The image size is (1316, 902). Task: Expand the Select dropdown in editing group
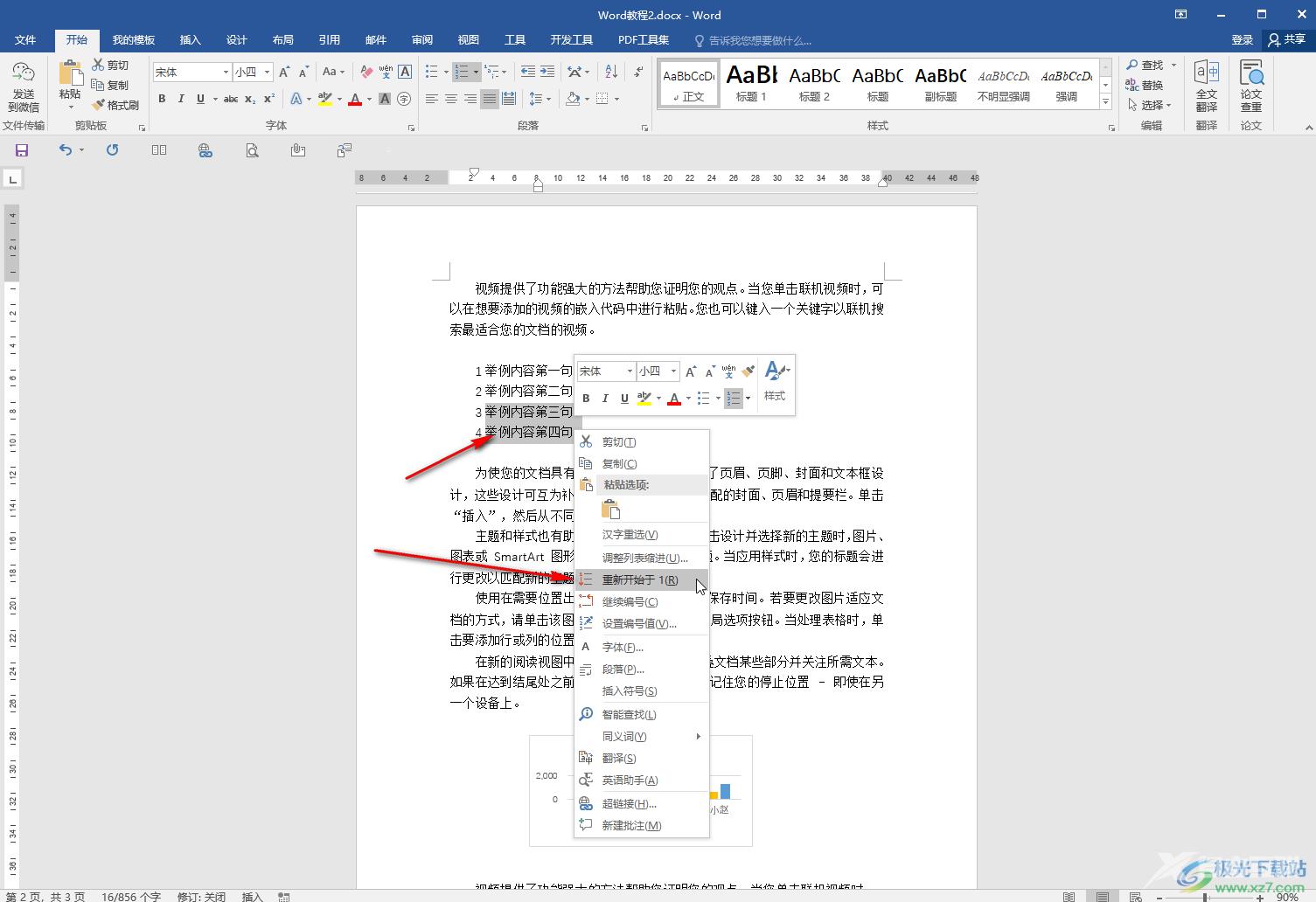pyautogui.click(x=1152, y=105)
